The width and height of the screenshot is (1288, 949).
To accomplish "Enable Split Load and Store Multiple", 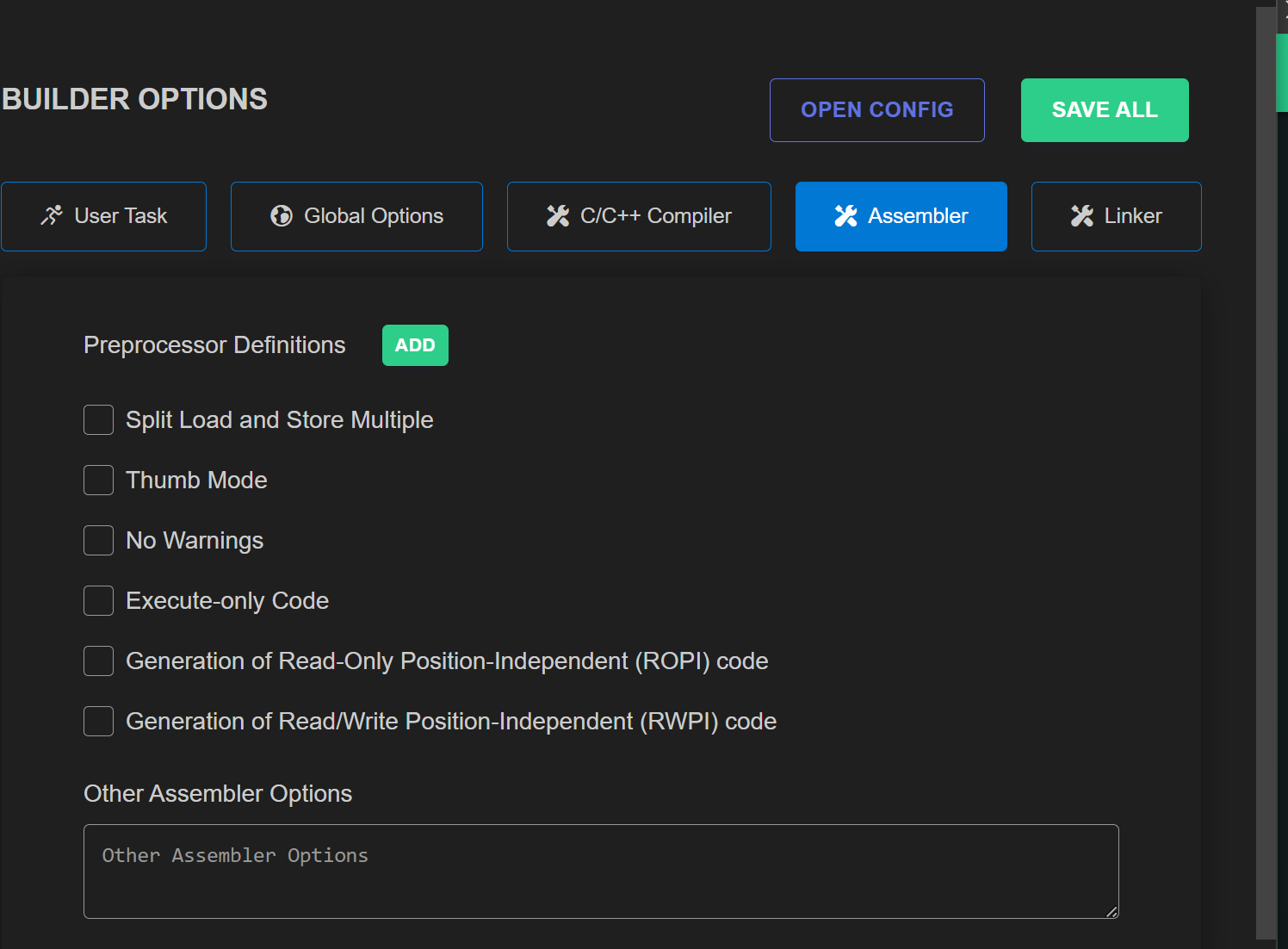I will coord(98,420).
